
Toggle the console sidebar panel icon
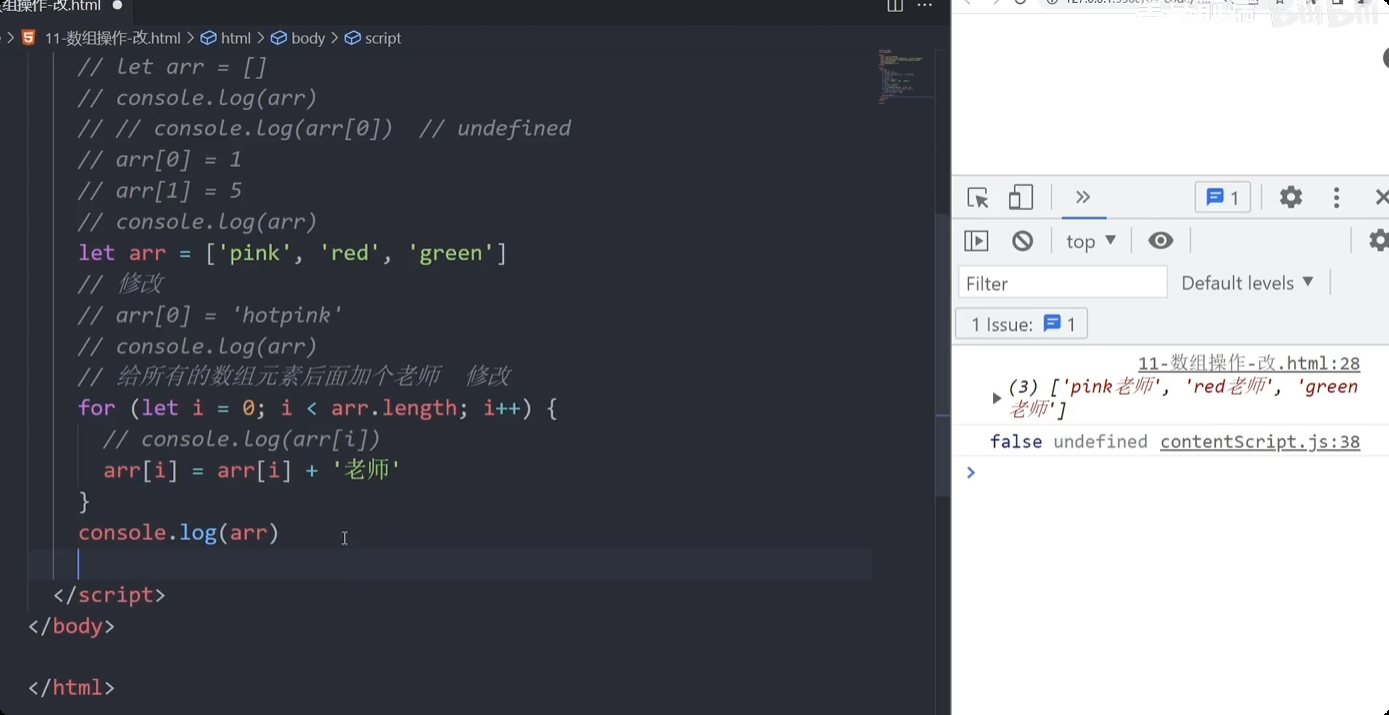tap(976, 241)
